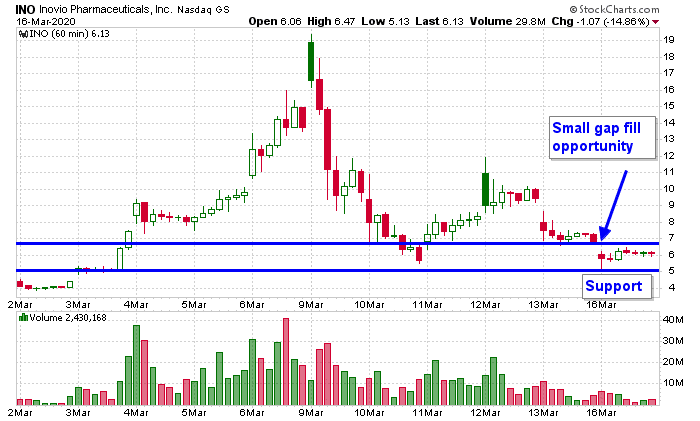Click the 10Mar label under the volume panel
The image size is (700, 421).
tap(369, 413)
